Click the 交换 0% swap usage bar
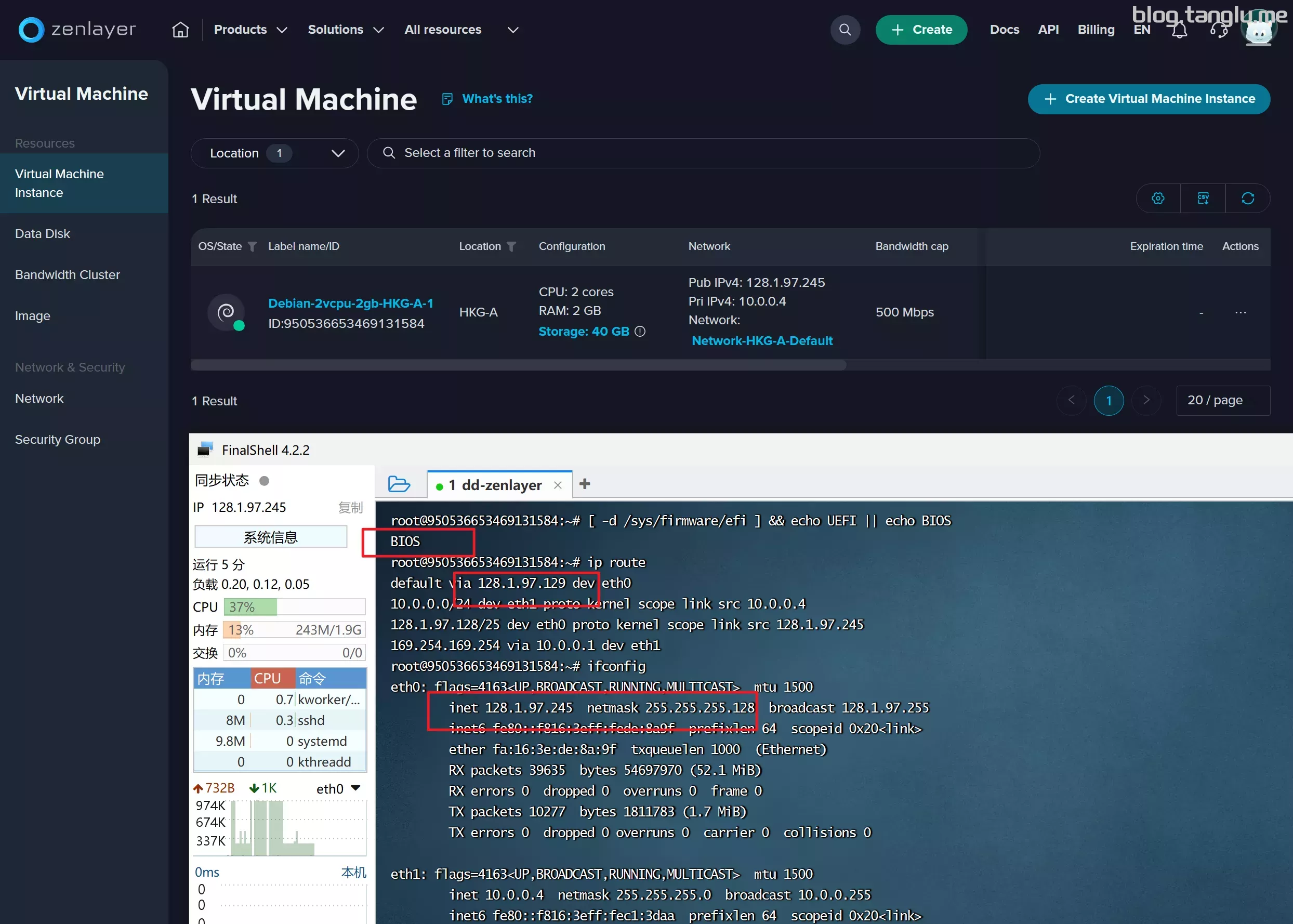The width and height of the screenshot is (1293, 924). (x=295, y=653)
